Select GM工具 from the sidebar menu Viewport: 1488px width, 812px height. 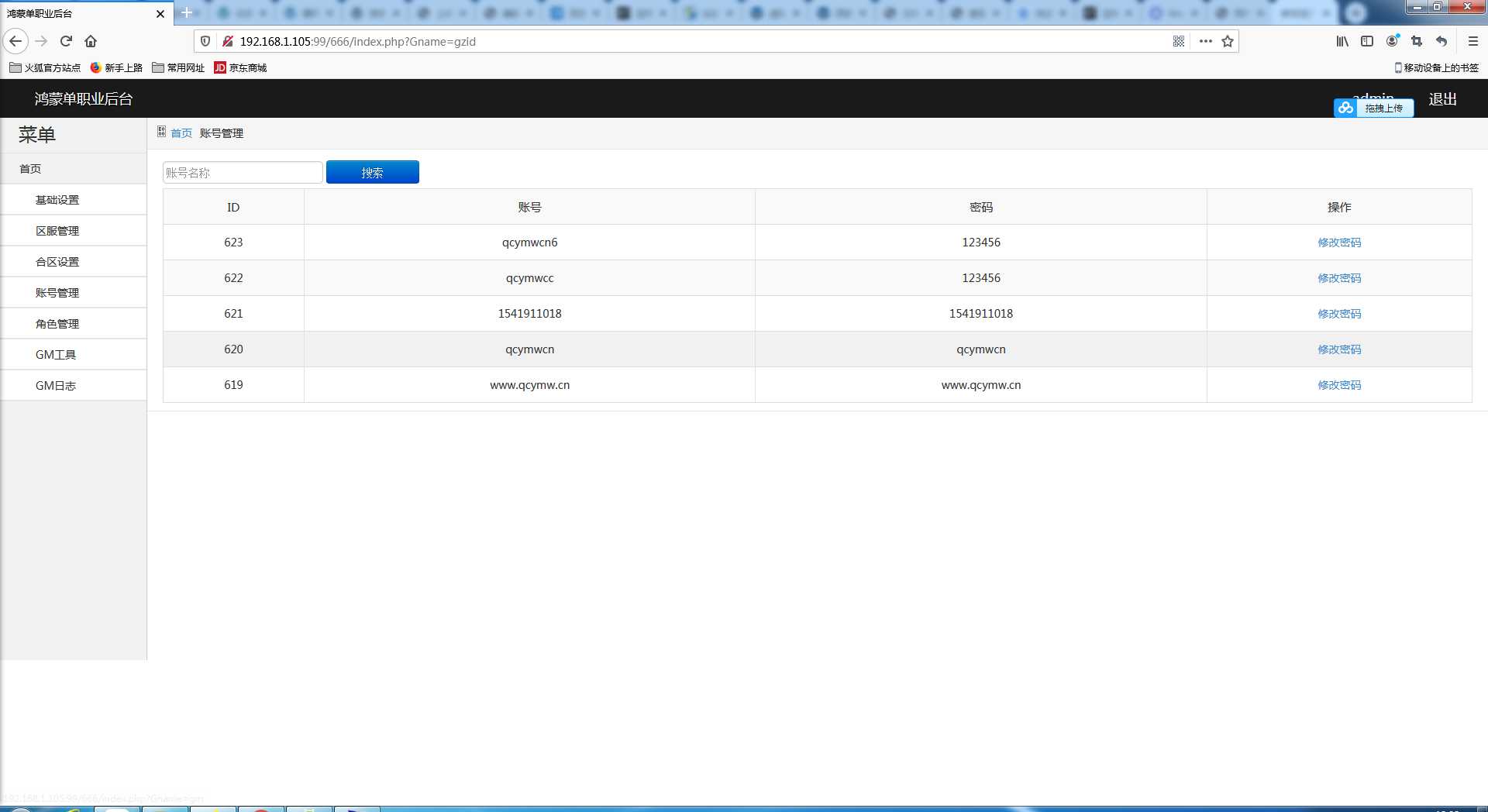[56, 355]
